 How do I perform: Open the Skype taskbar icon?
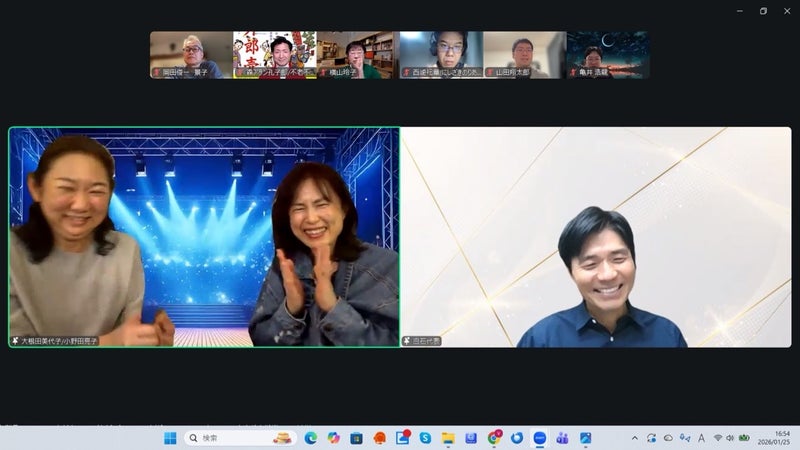pyautogui.click(x=425, y=438)
